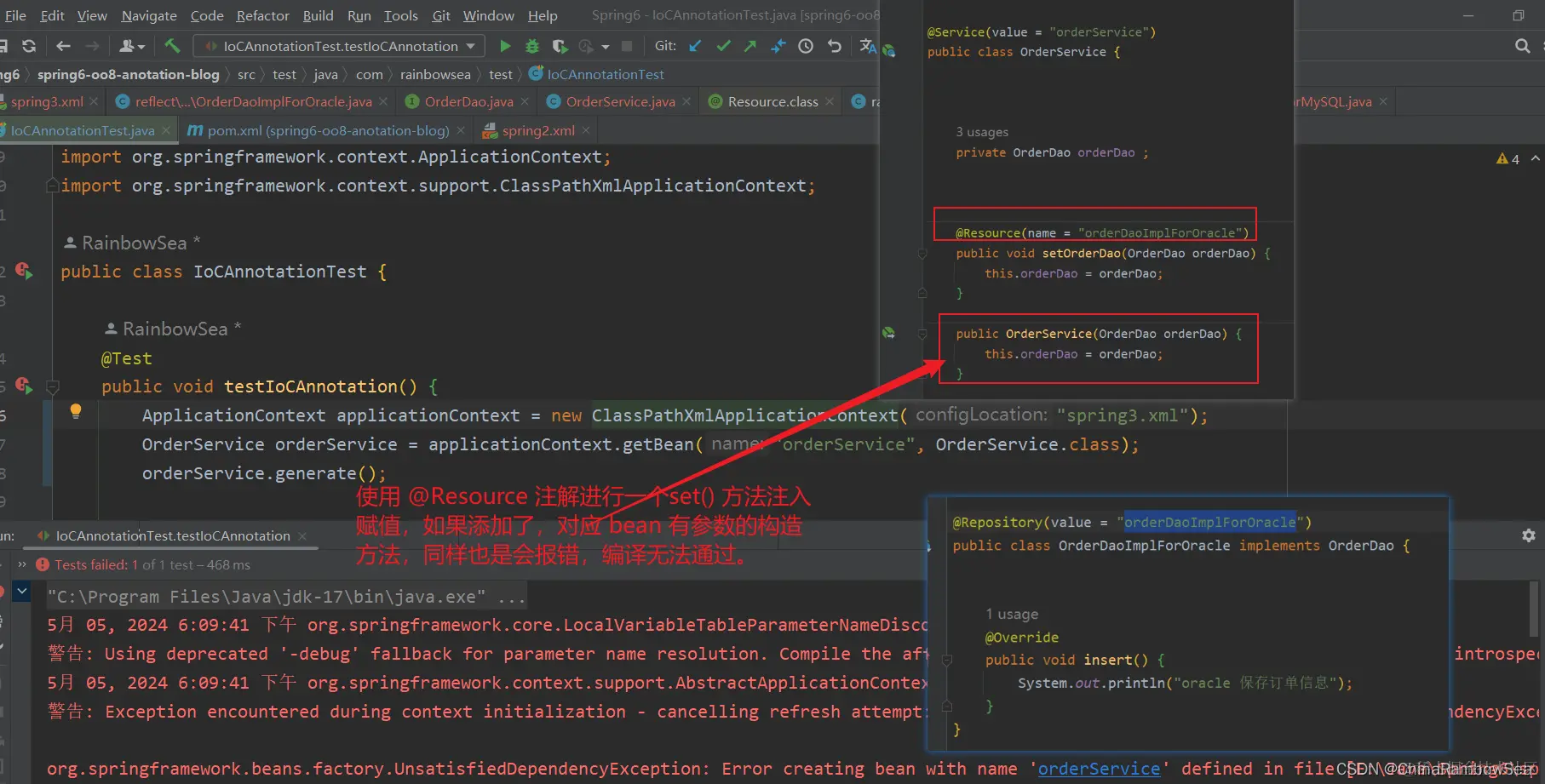Open the Help menu
This screenshot has height=784, width=1545.
coord(543,15)
